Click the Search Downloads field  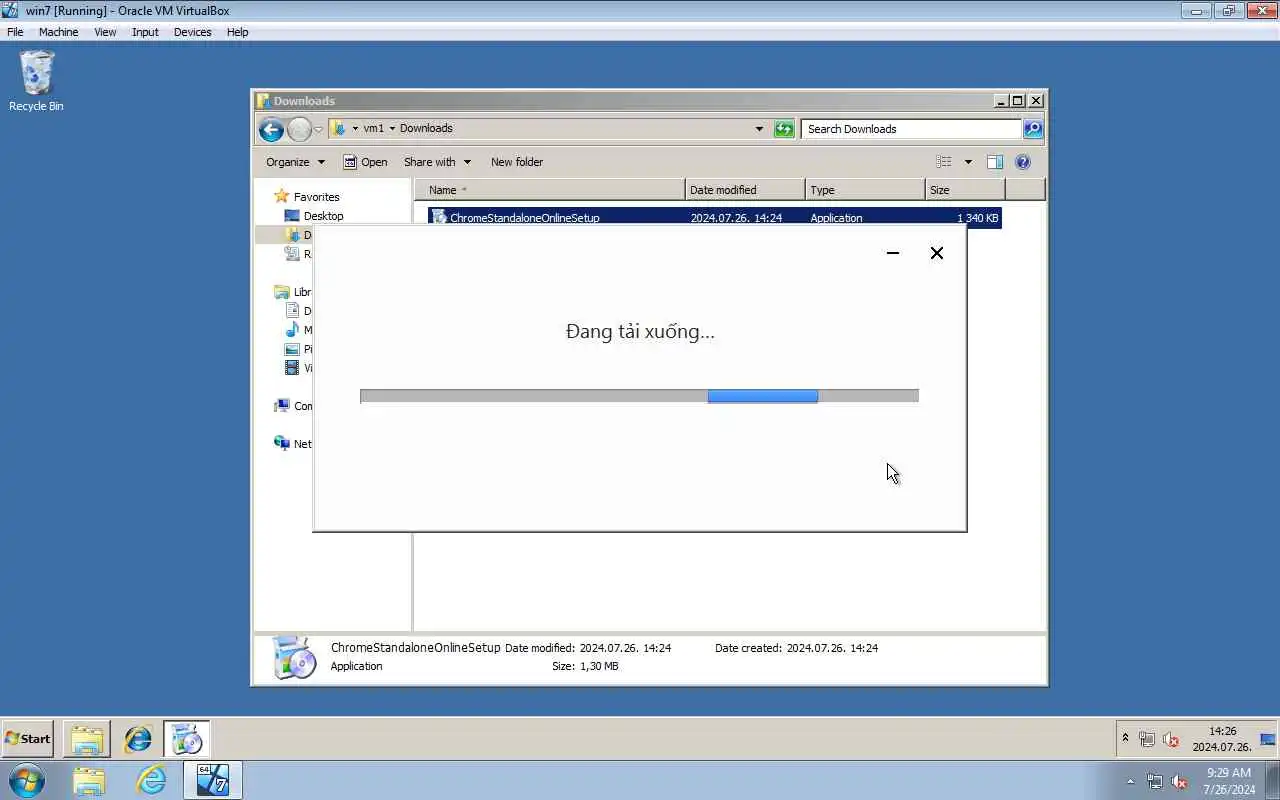(x=911, y=129)
